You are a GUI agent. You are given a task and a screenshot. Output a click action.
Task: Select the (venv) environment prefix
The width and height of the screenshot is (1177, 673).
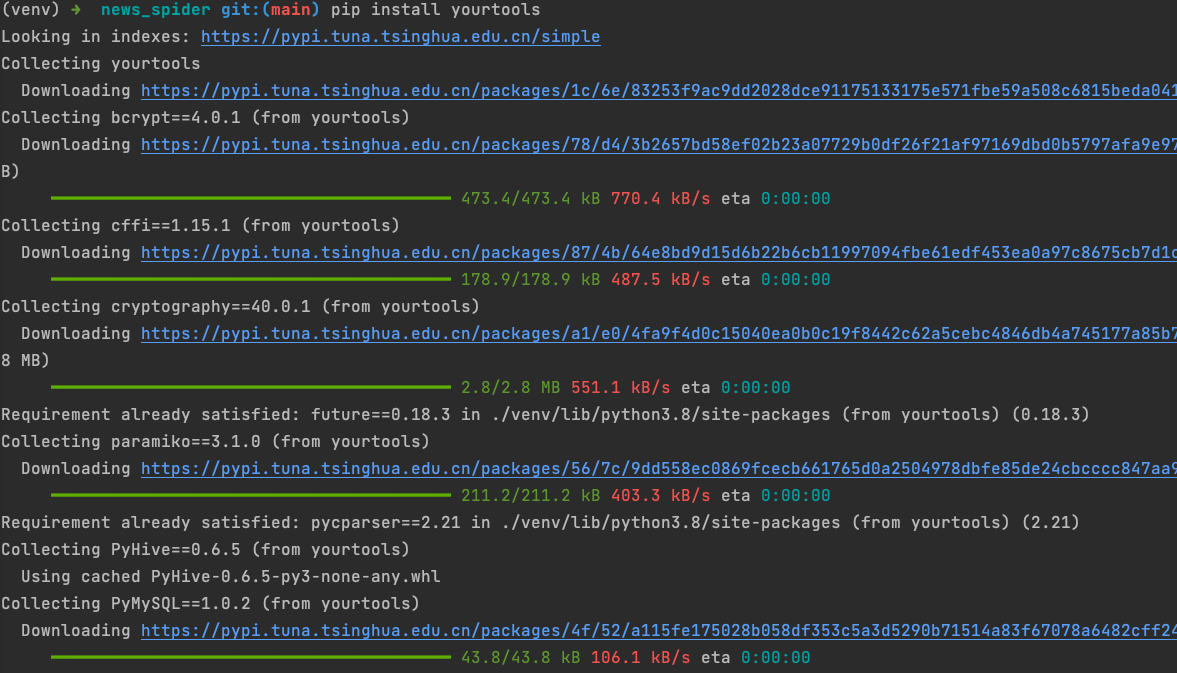pyautogui.click(x=31, y=10)
